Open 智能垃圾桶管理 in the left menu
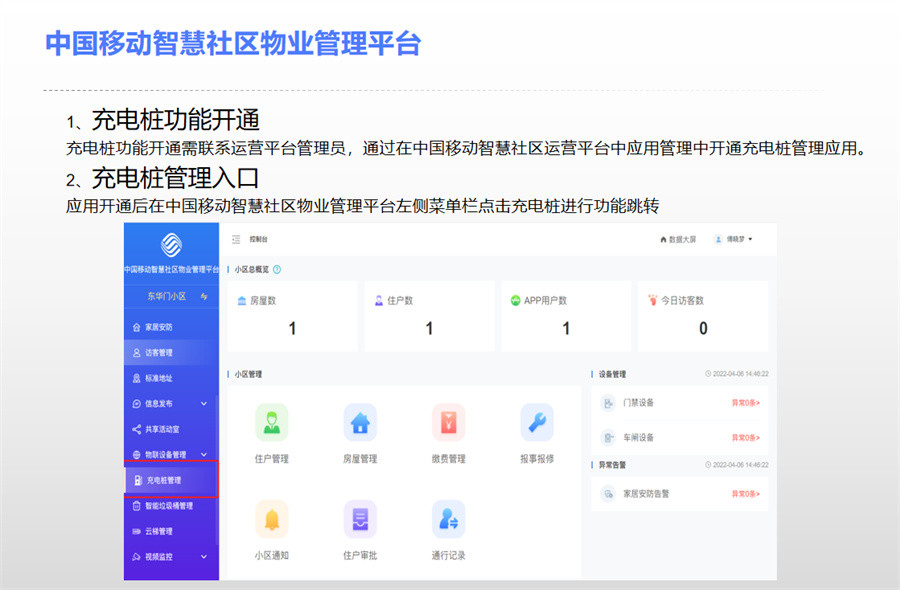This screenshot has width=900, height=590. coord(171,506)
